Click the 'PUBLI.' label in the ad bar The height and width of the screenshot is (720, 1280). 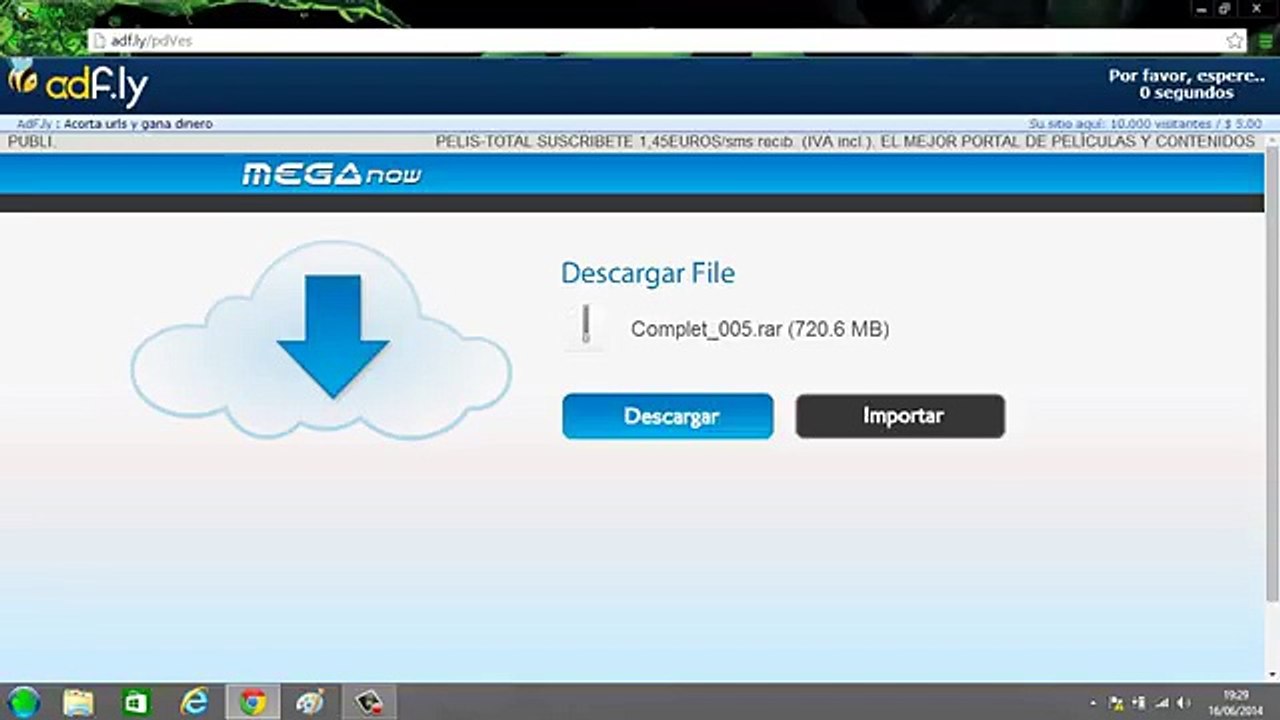click(32, 142)
